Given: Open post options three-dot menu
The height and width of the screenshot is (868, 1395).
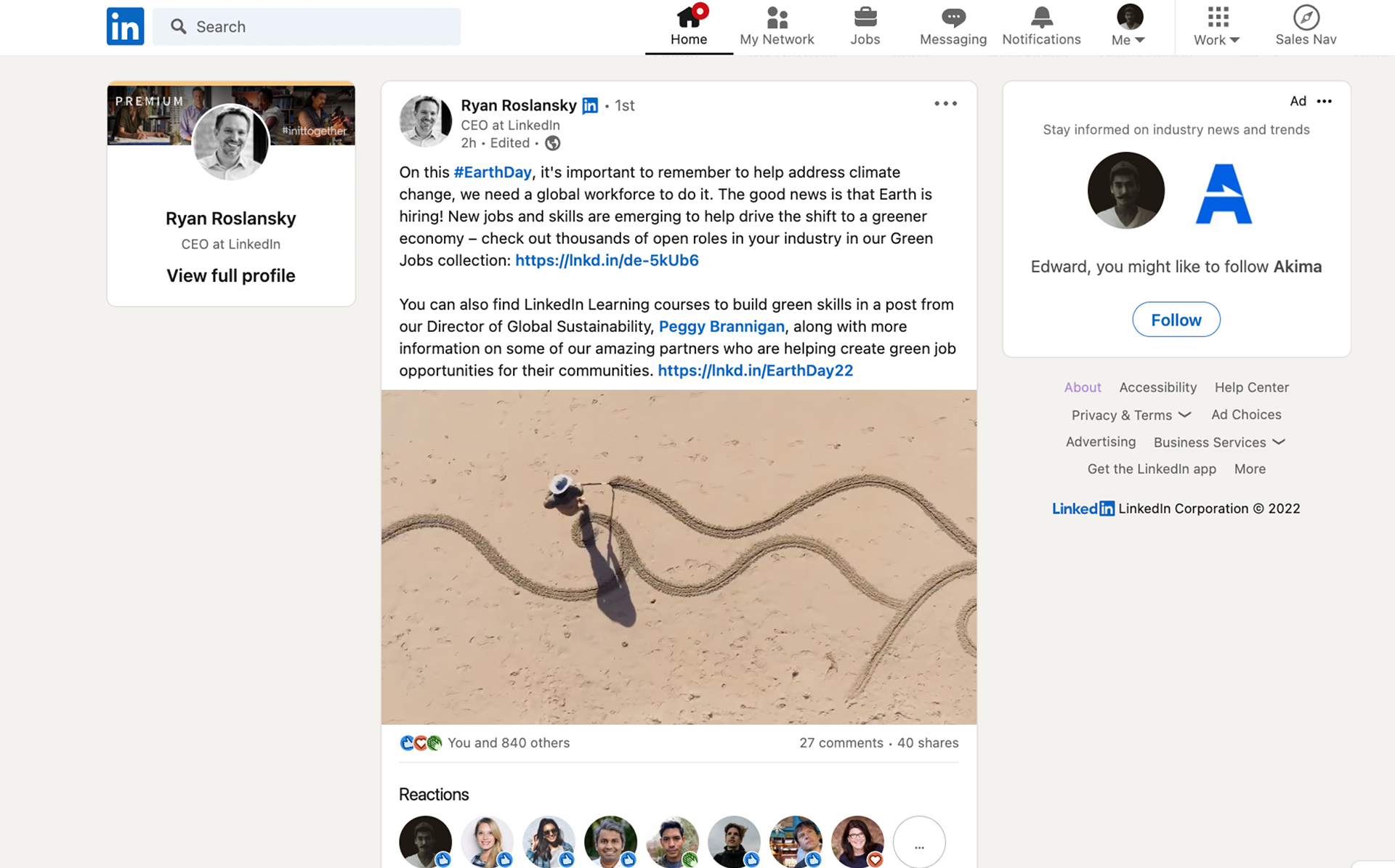Looking at the screenshot, I should tap(945, 104).
